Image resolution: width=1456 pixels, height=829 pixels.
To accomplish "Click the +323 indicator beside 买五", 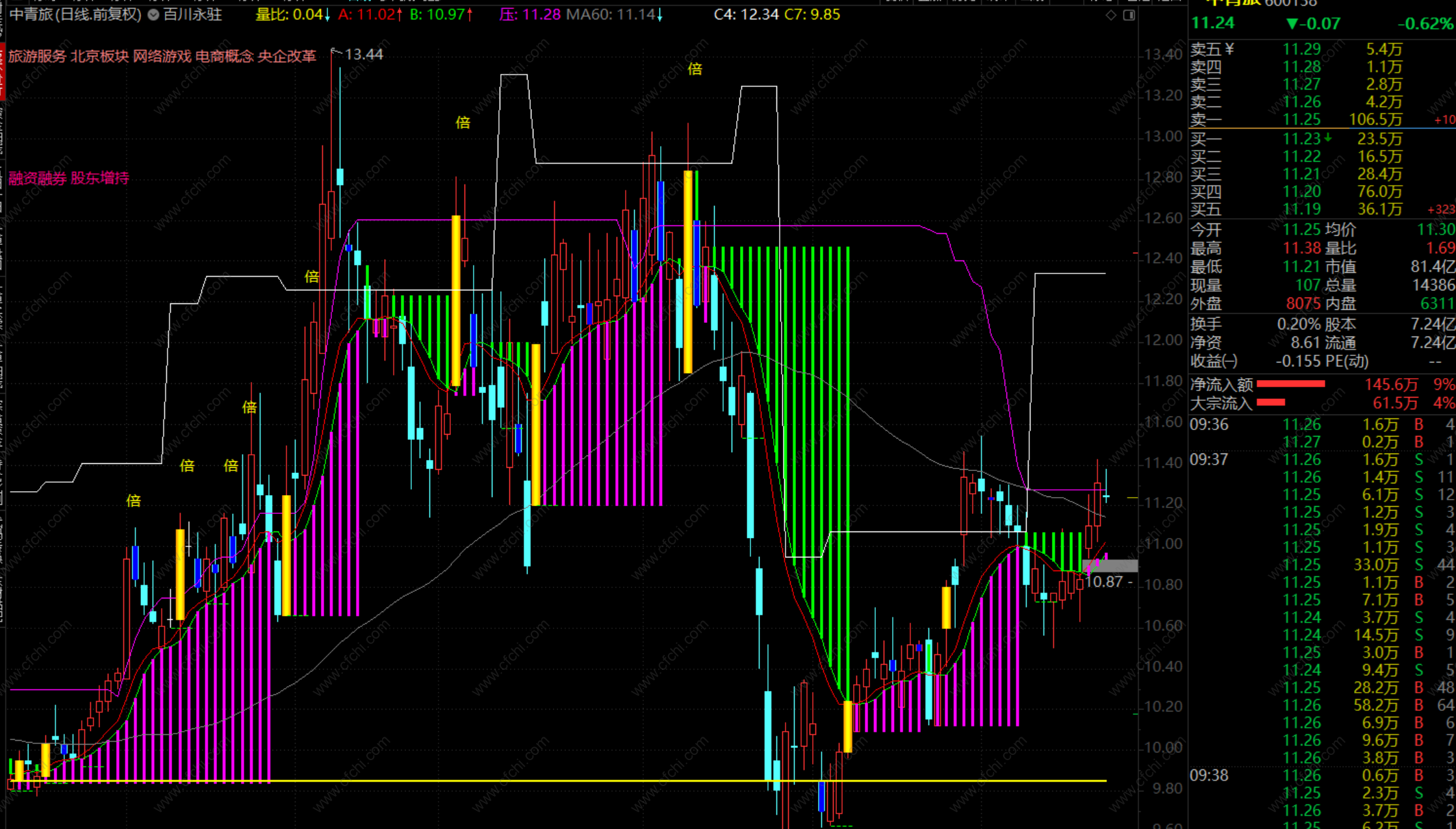I will click(1440, 210).
